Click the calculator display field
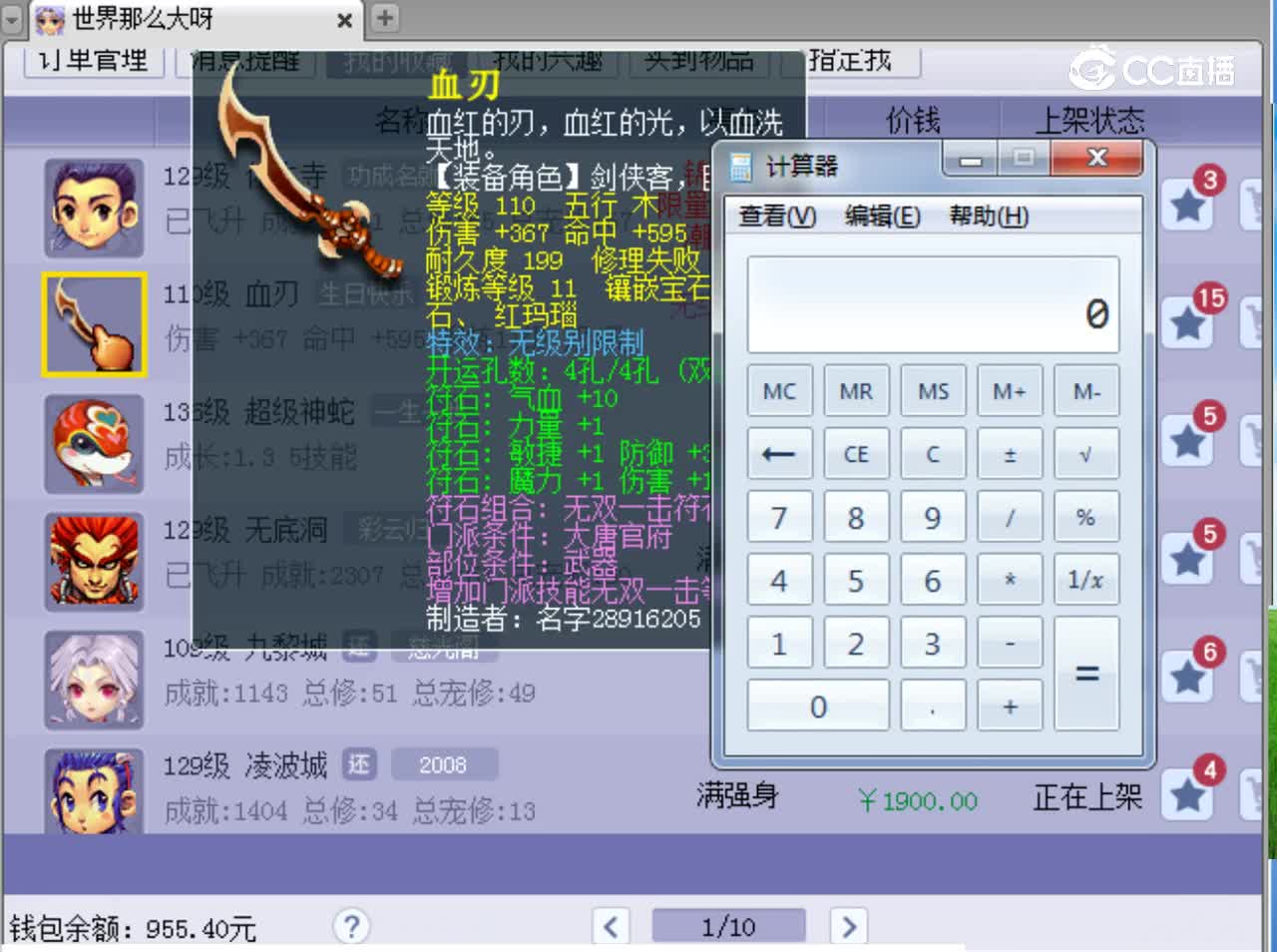The height and width of the screenshot is (952, 1277). (933, 304)
